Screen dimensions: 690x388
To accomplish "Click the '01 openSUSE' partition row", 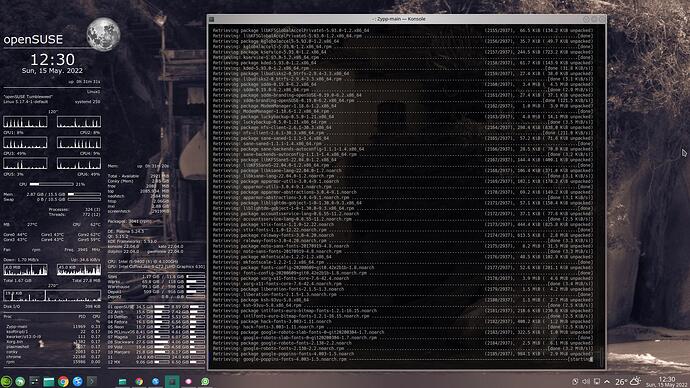I will (156, 307).
